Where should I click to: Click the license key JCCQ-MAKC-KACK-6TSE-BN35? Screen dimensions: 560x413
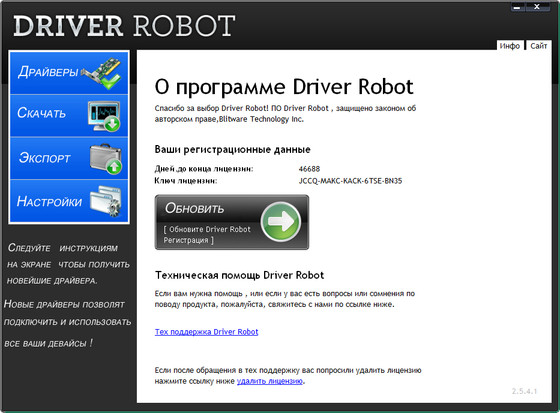click(350, 181)
